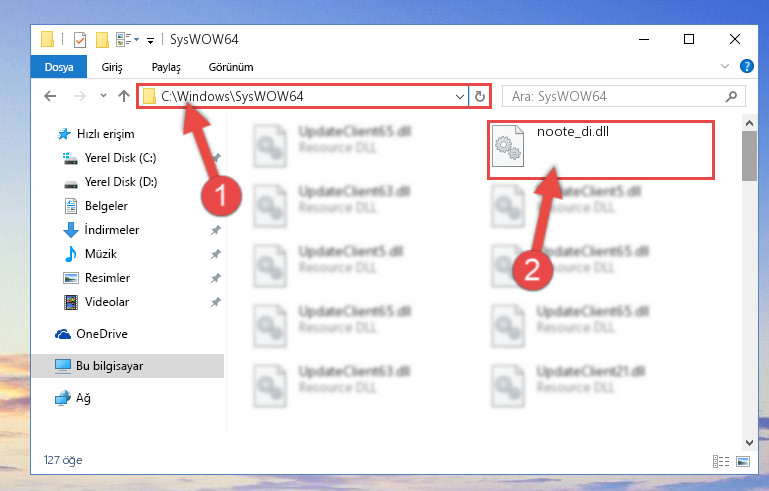
Task: Click the Up one level arrow
Action: [x=124, y=96]
